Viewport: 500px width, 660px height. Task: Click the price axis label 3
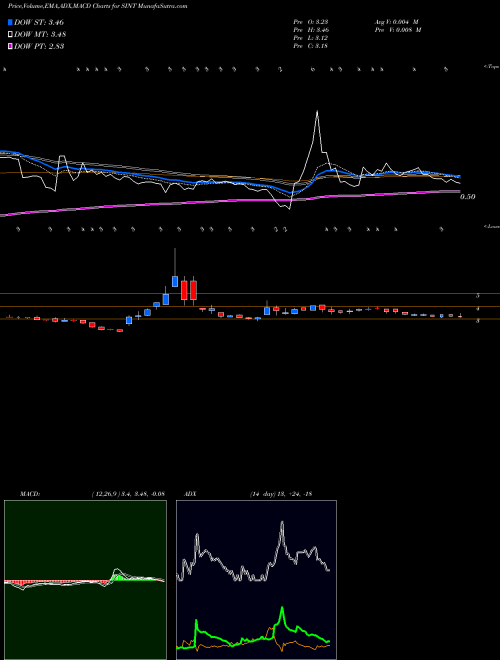478,321
